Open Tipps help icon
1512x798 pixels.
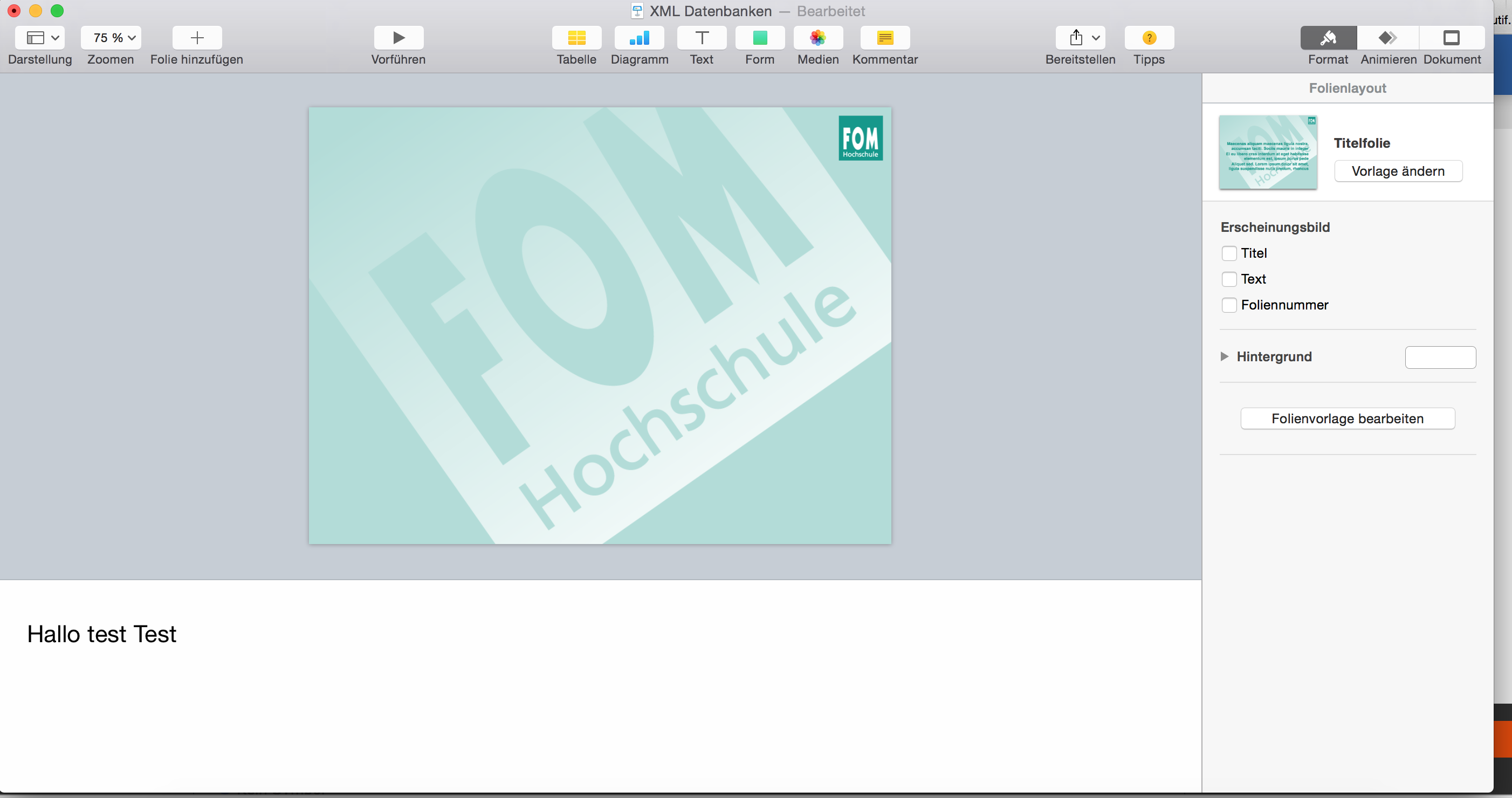tap(1149, 38)
